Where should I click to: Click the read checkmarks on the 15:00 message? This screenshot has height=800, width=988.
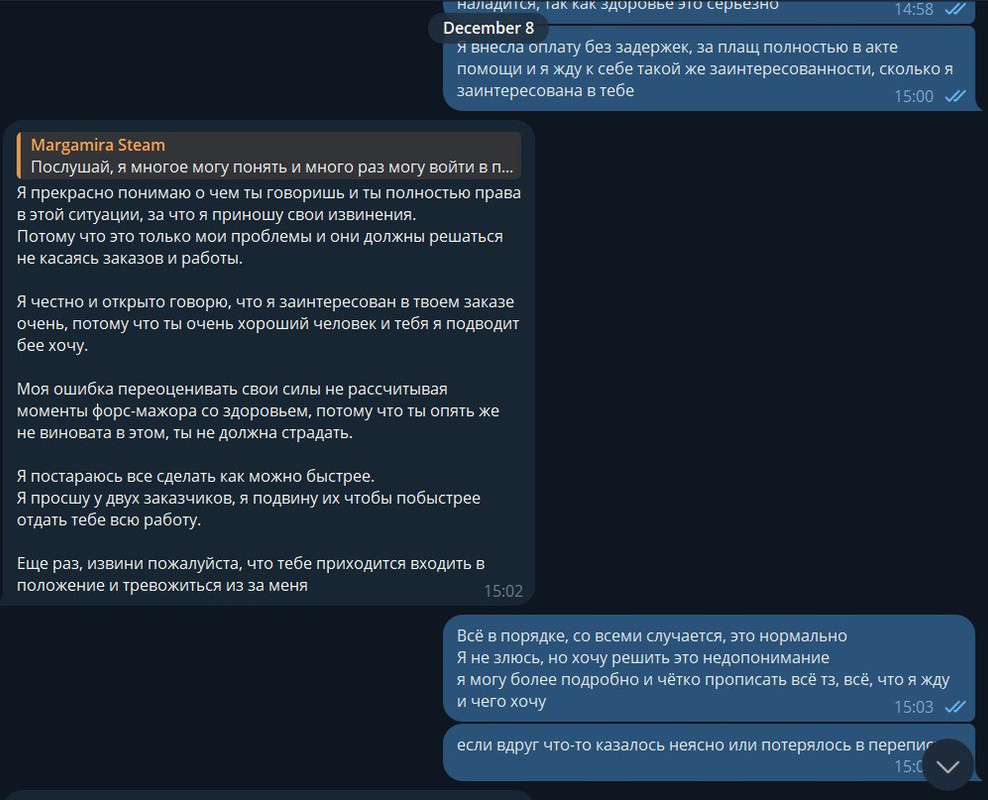pos(955,96)
